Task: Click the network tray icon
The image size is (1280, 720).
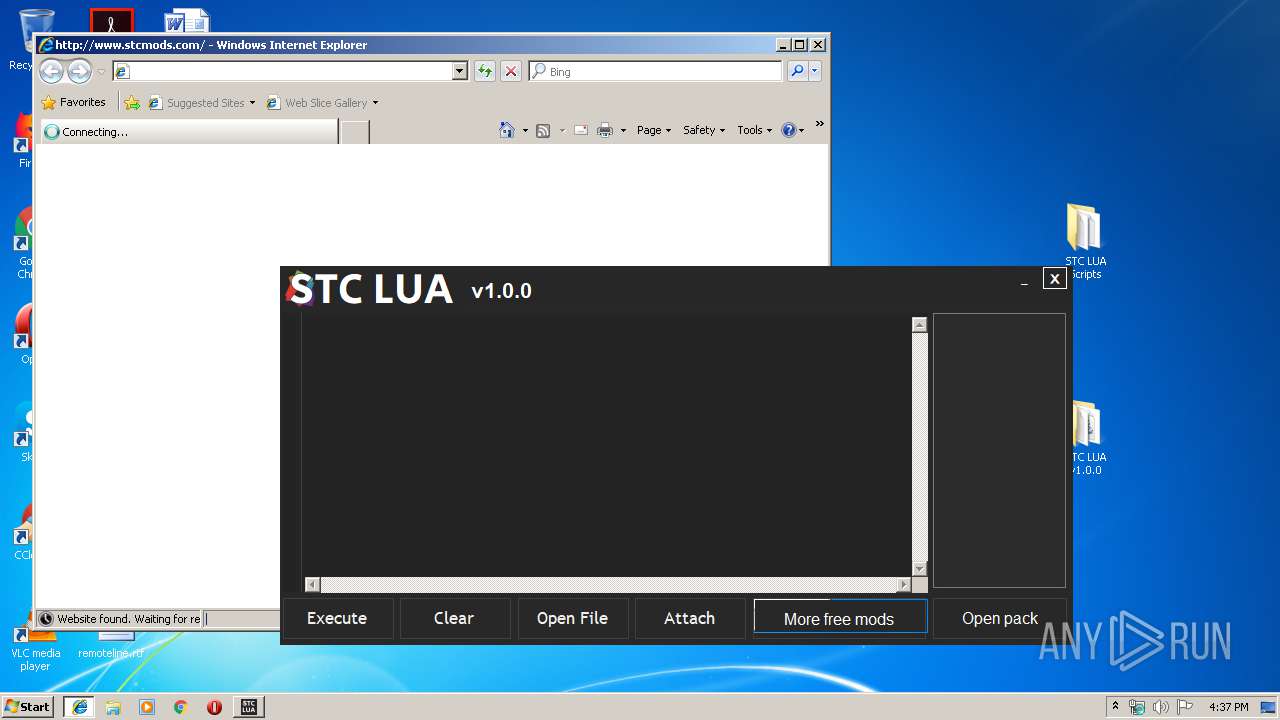Action: [x=1137, y=706]
